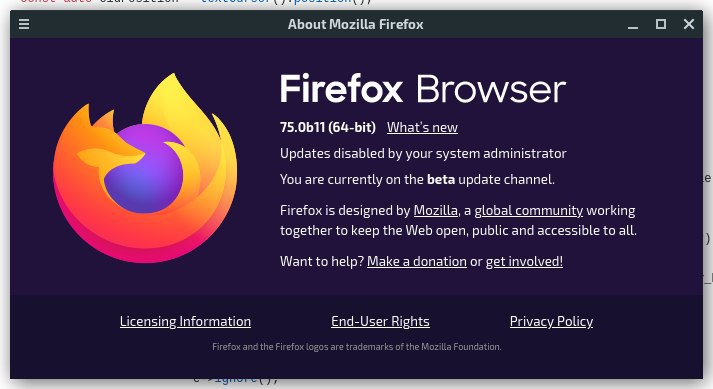
Task: Open Licensing Information
Action: pos(185,321)
